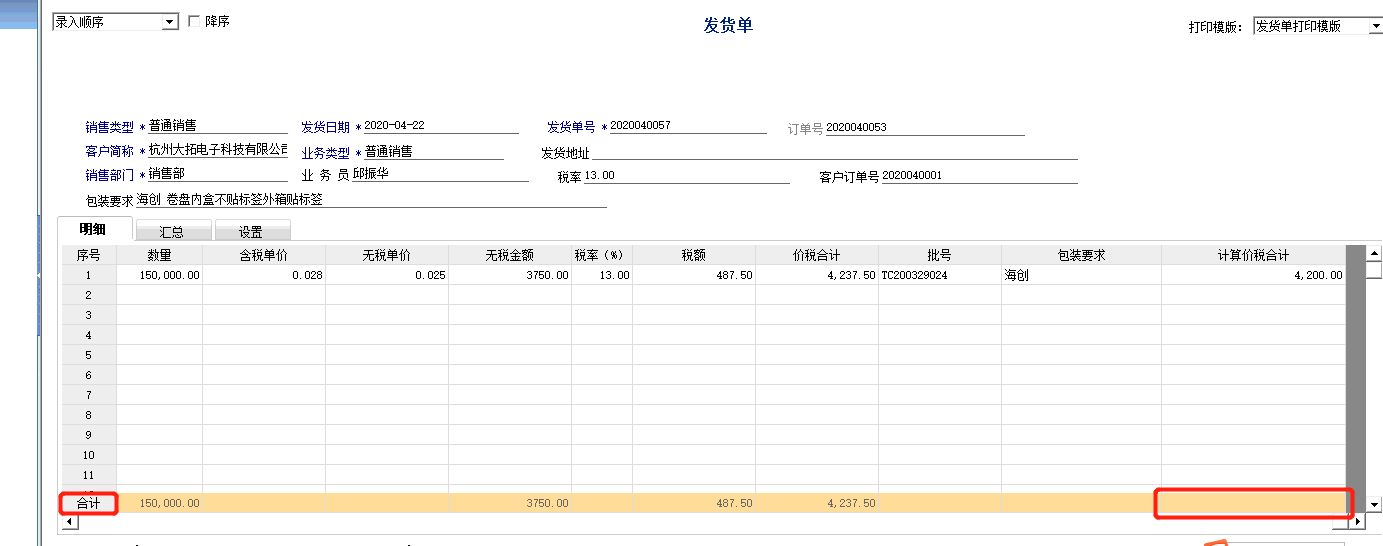Click totals row tax 487.50
The image size is (1383, 546).
pyautogui.click(x=694, y=503)
